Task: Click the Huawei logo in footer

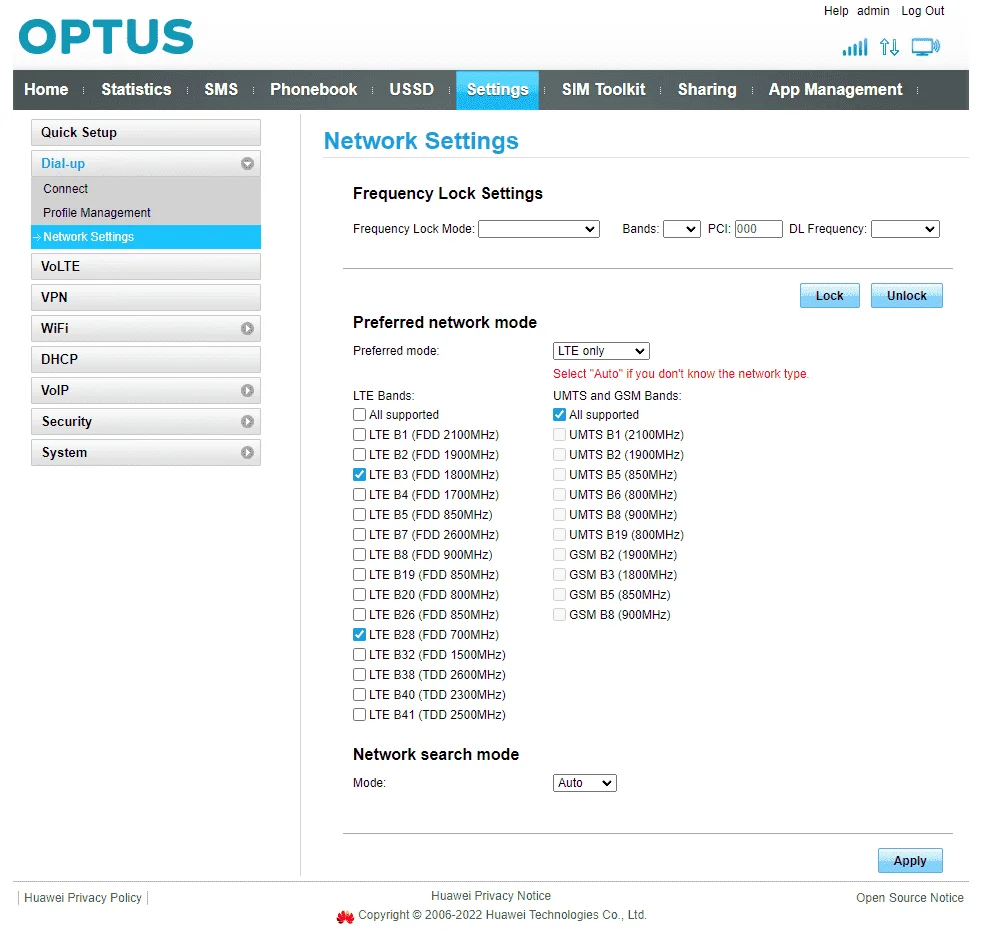Action: 345,917
